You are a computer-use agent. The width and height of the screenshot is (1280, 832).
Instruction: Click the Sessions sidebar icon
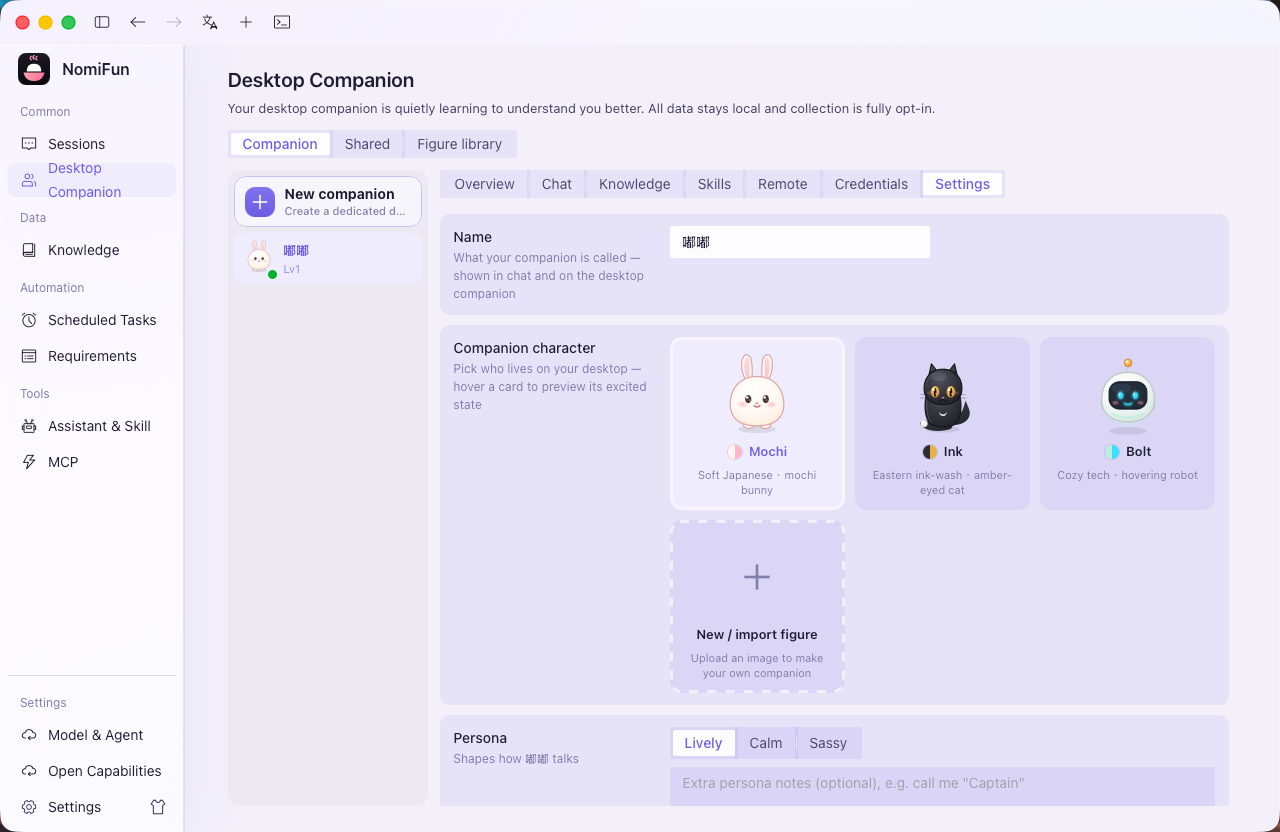pyautogui.click(x=29, y=144)
